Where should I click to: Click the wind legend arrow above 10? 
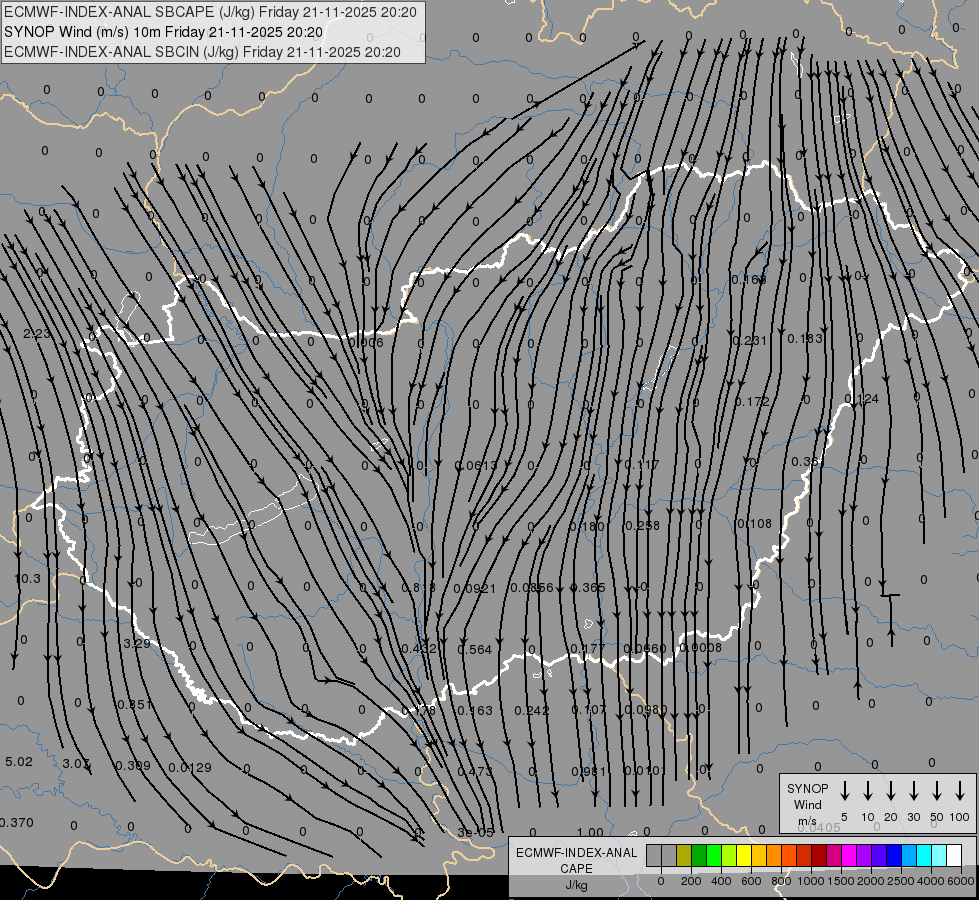pos(868,791)
